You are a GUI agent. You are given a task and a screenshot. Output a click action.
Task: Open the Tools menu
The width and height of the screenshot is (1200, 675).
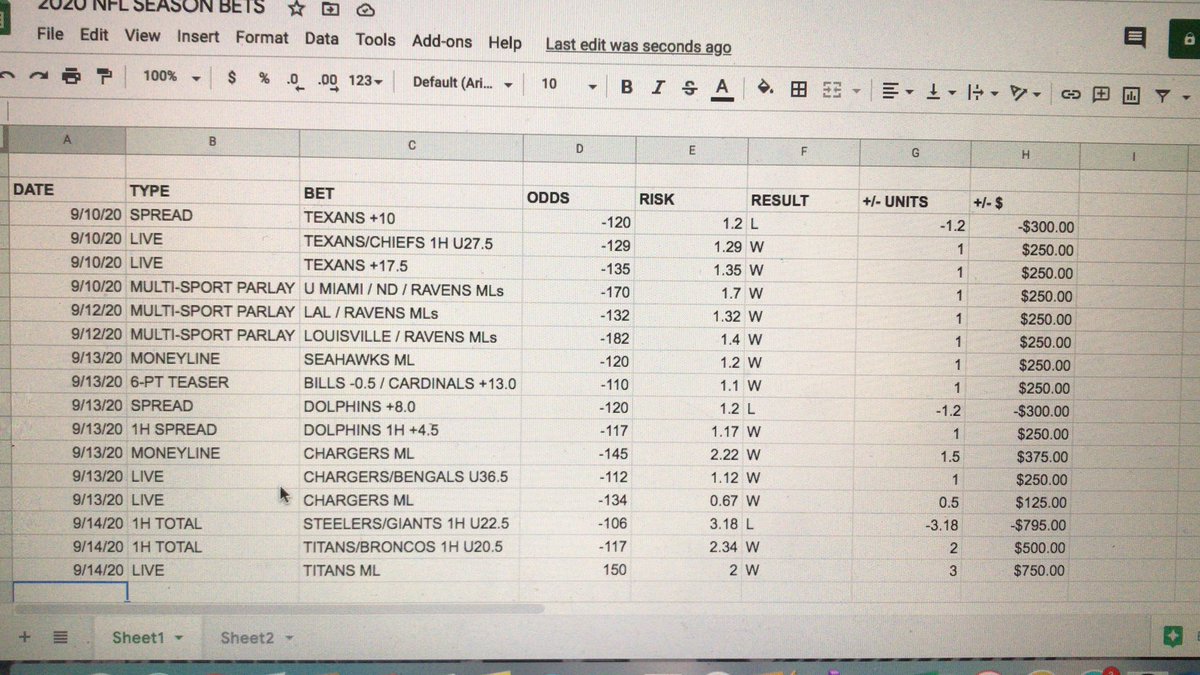375,40
